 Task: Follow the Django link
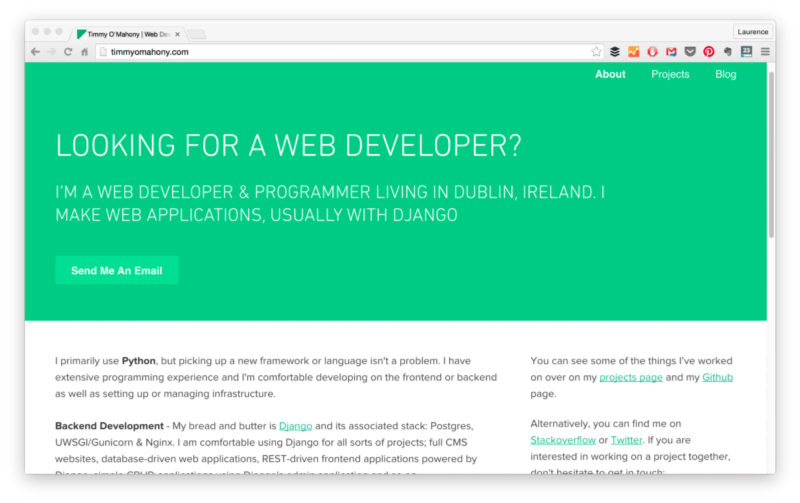[295, 426]
